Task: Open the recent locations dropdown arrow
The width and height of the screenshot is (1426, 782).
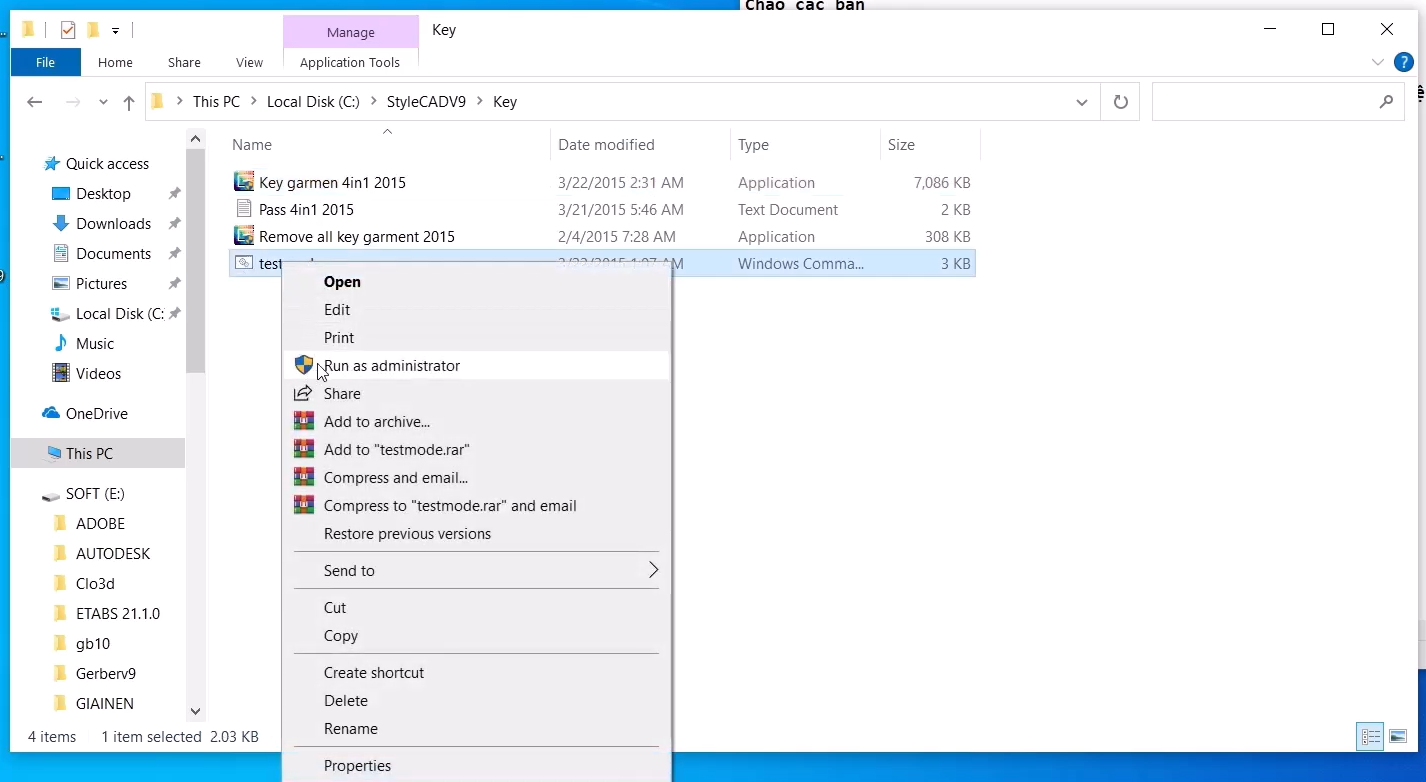Action: click(103, 102)
